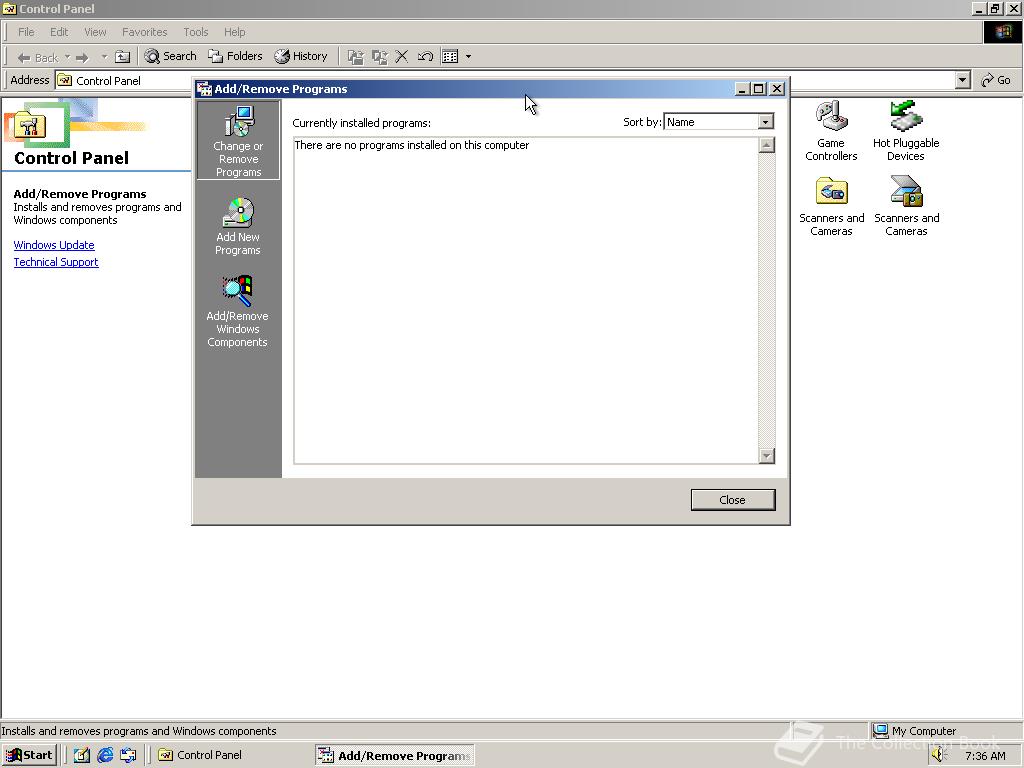Open the Forward history dropdown arrow
The width and height of the screenshot is (1024, 768).
click(x=103, y=57)
